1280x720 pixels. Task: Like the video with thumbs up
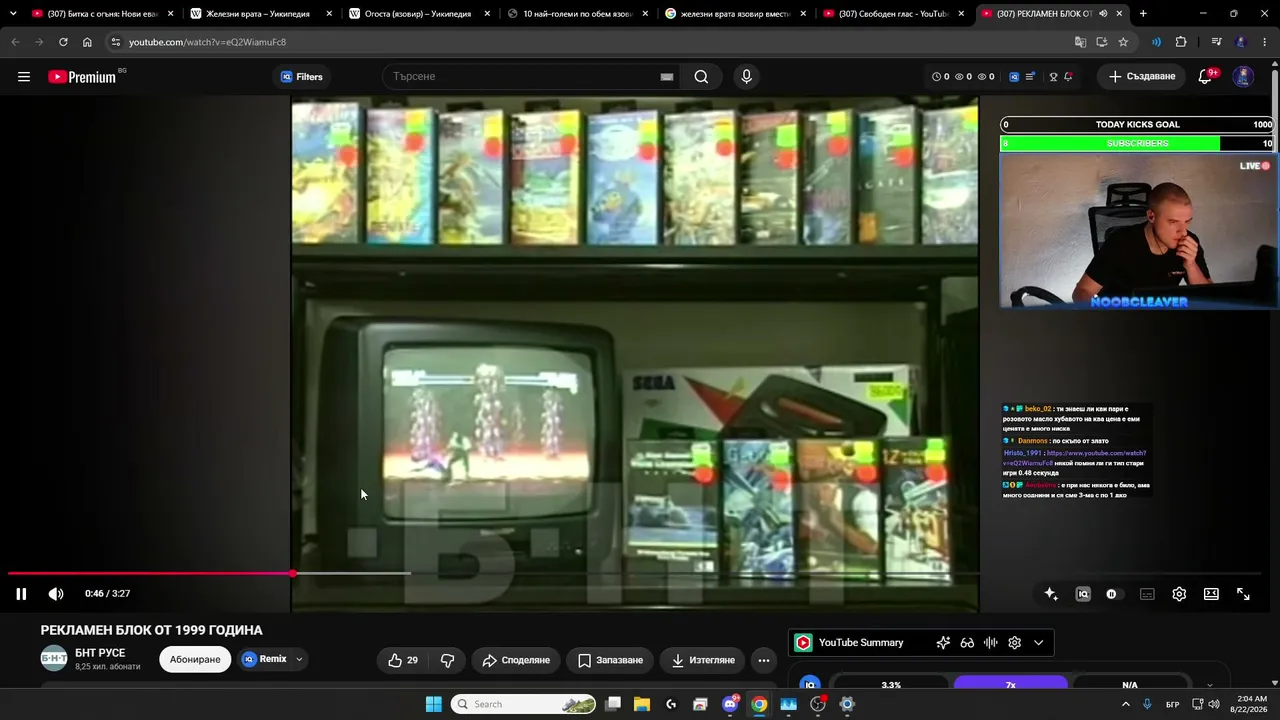(403, 660)
